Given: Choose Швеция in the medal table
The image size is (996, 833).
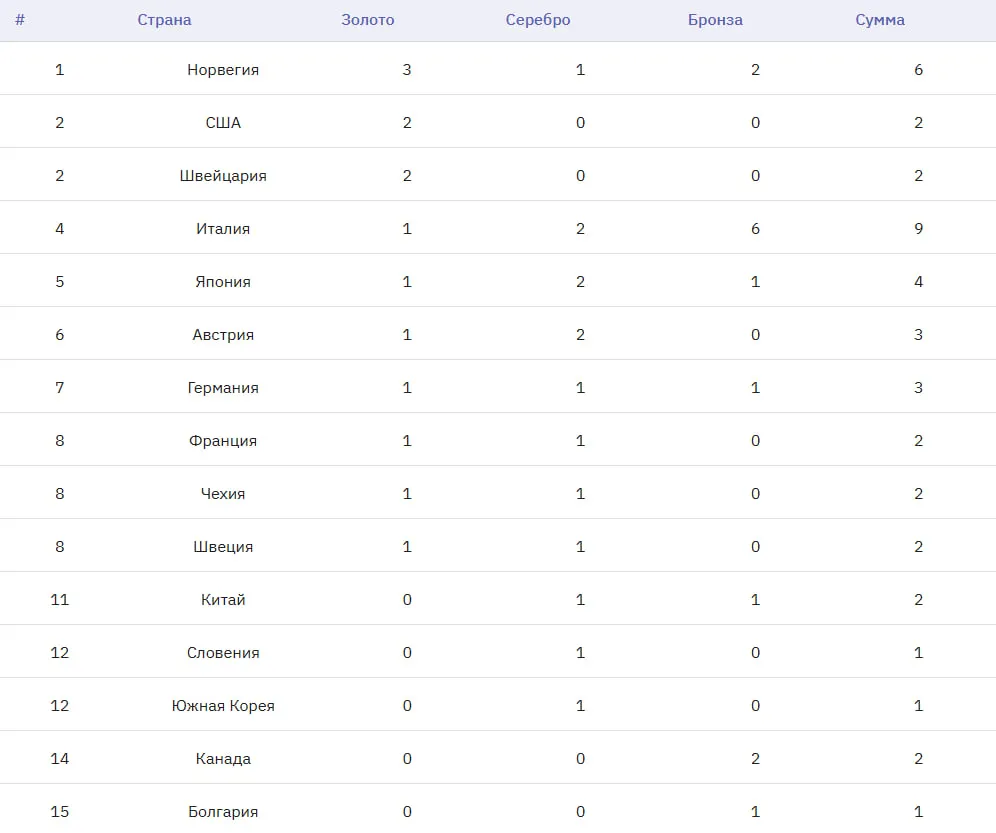Looking at the screenshot, I should click(223, 547).
